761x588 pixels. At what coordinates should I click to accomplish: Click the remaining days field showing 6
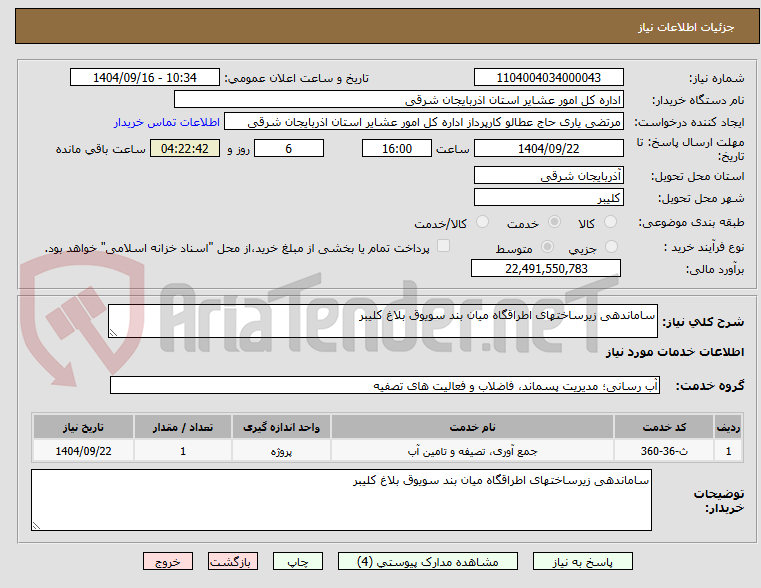[289, 148]
